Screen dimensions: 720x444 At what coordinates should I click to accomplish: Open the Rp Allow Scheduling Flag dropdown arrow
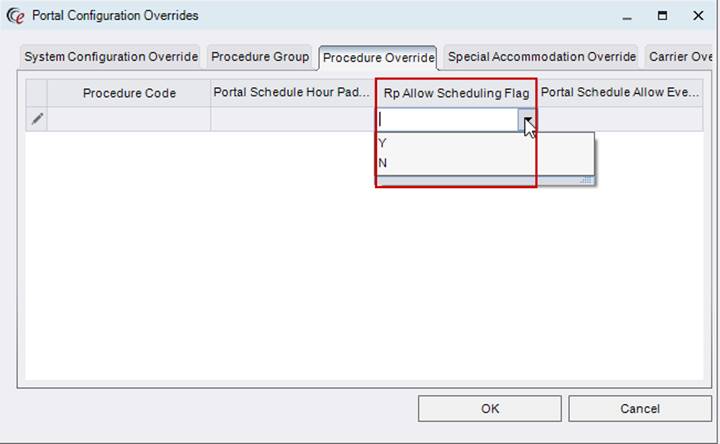pos(527,120)
